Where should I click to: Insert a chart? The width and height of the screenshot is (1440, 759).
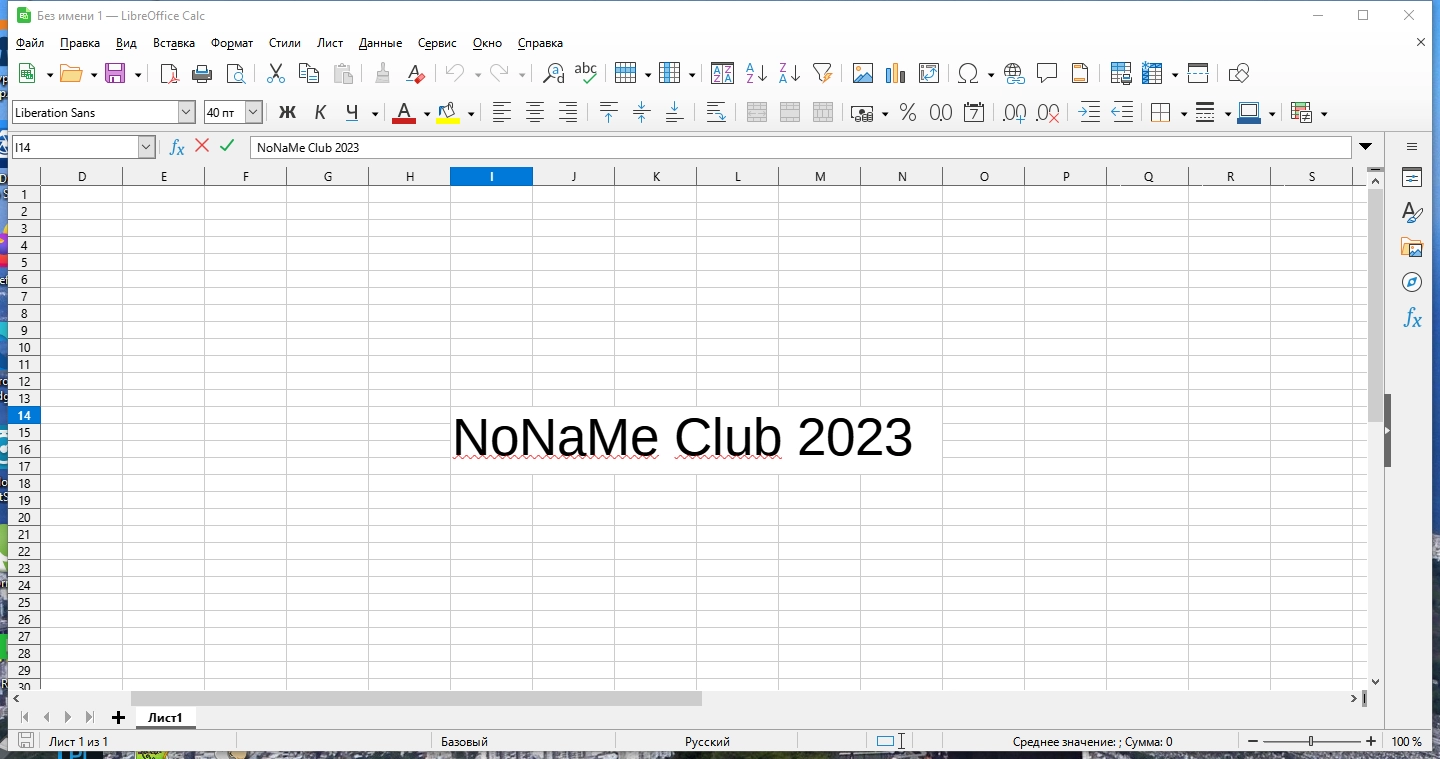tap(896, 73)
